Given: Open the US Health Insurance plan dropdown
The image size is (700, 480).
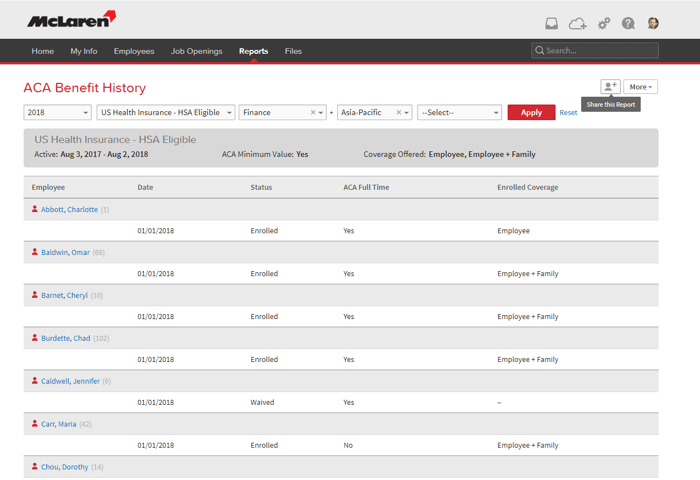Looking at the screenshot, I should (166, 113).
